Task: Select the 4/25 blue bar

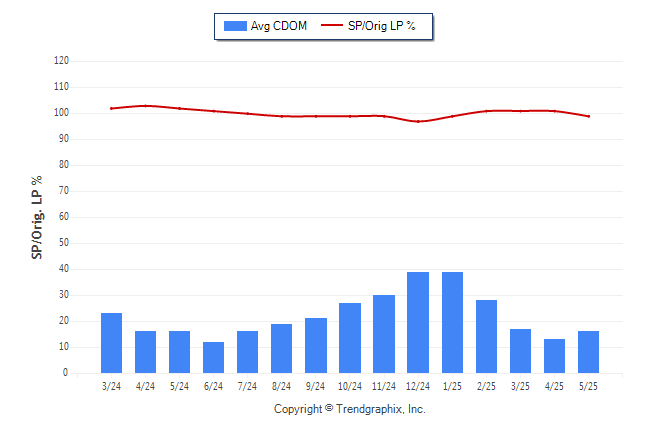Action: tap(555, 356)
